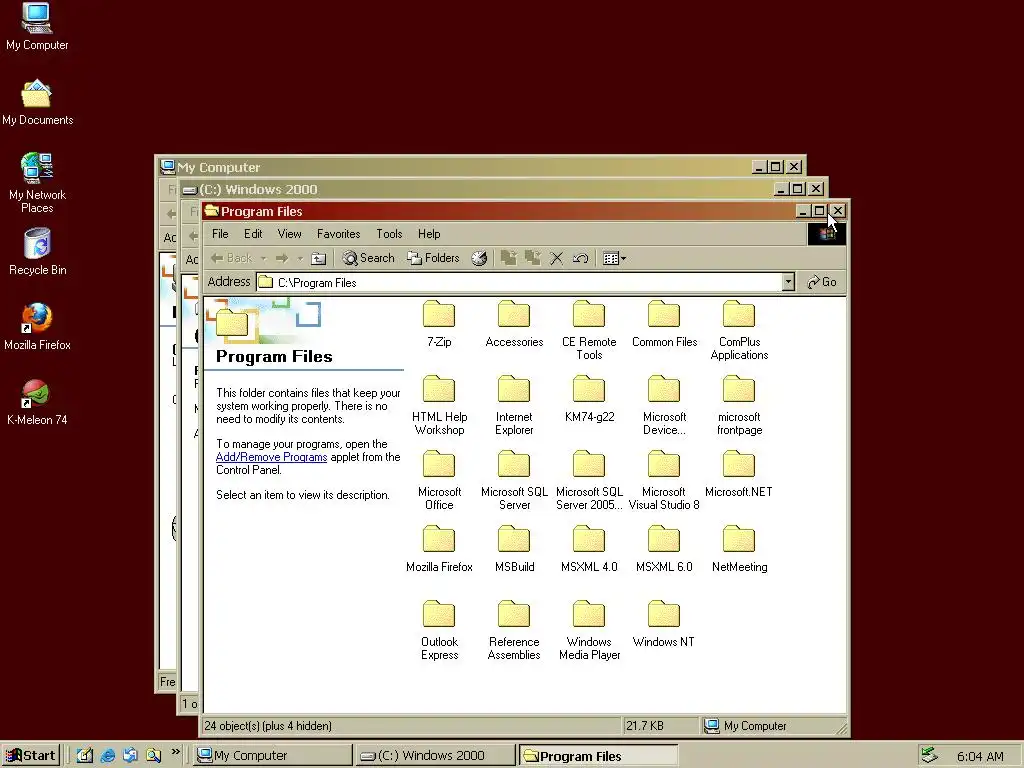Select the MSXML 4.0 folder
This screenshot has width=1024, height=768.
[589, 549]
